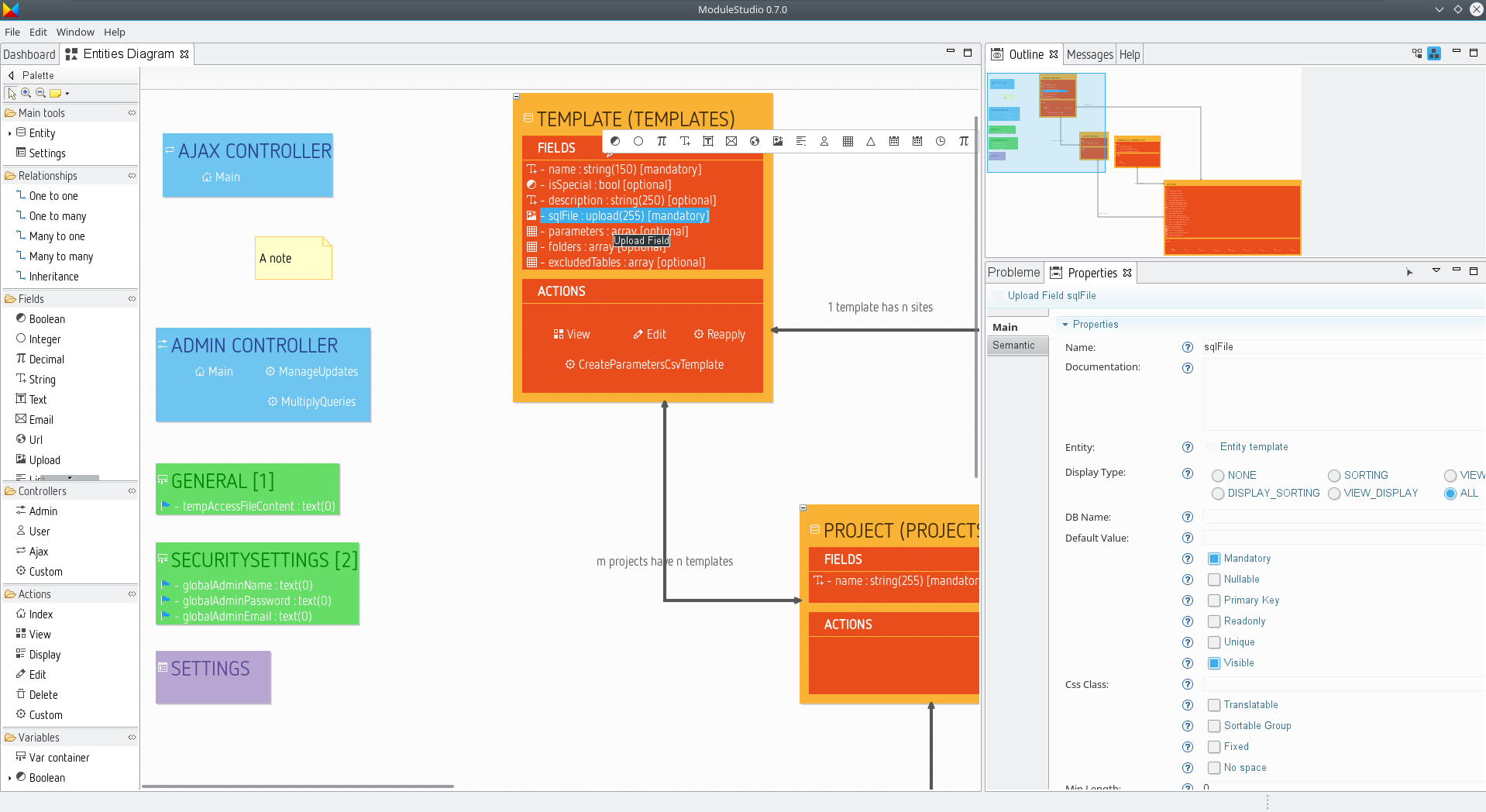Screen dimensions: 1486x812
Task: Collapse the TEMPLATE entity box
Action: (x=517, y=97)
